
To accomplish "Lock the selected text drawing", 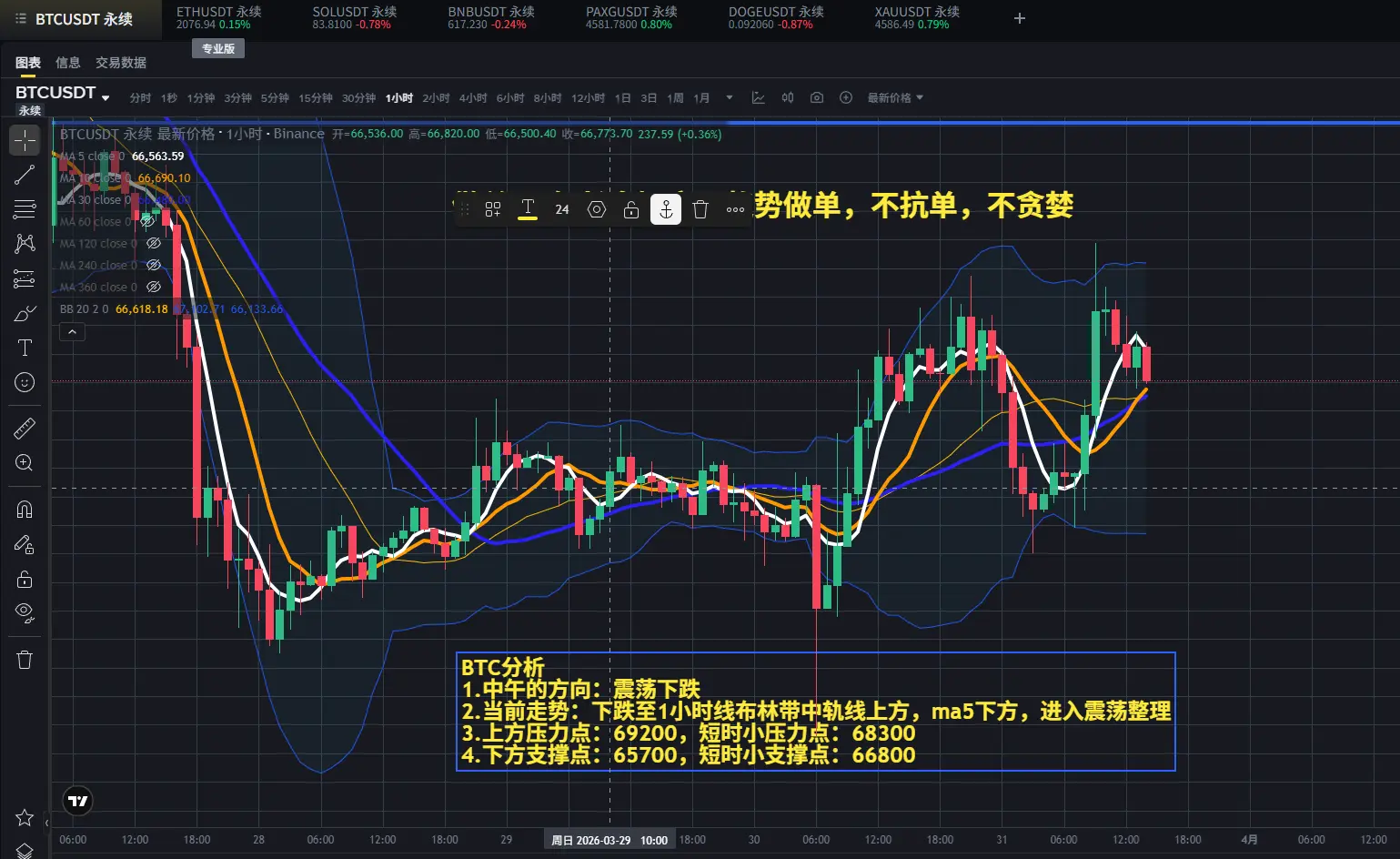I will tap(631, 209).
